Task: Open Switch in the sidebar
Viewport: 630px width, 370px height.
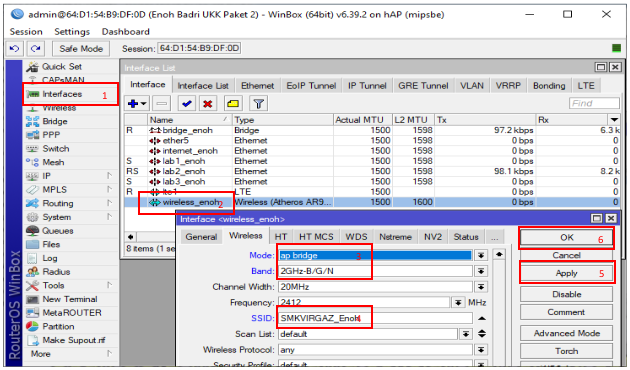Action: pos(56,149)
